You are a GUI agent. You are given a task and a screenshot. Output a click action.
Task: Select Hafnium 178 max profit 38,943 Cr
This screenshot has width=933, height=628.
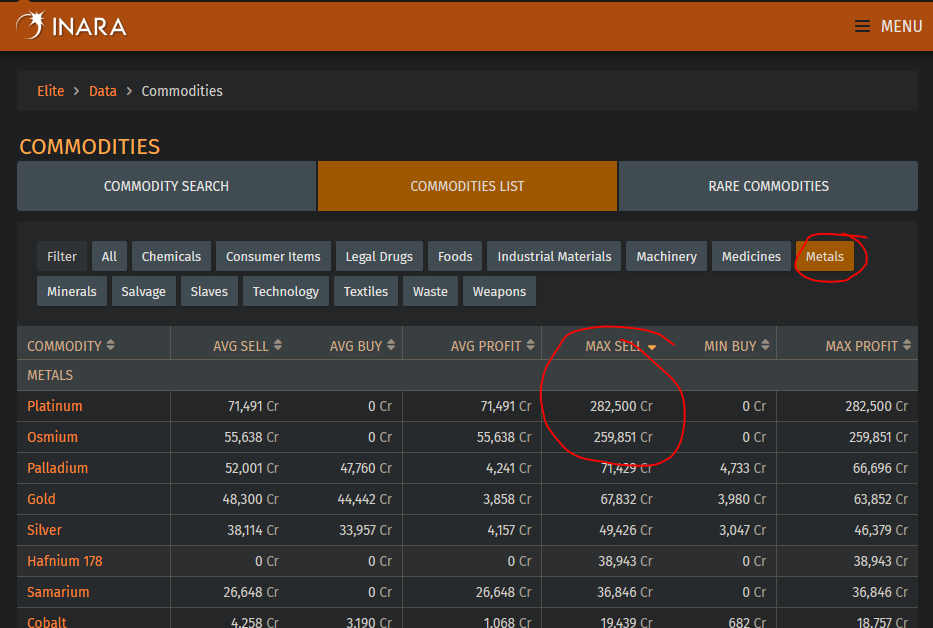[x=881, y=561]
